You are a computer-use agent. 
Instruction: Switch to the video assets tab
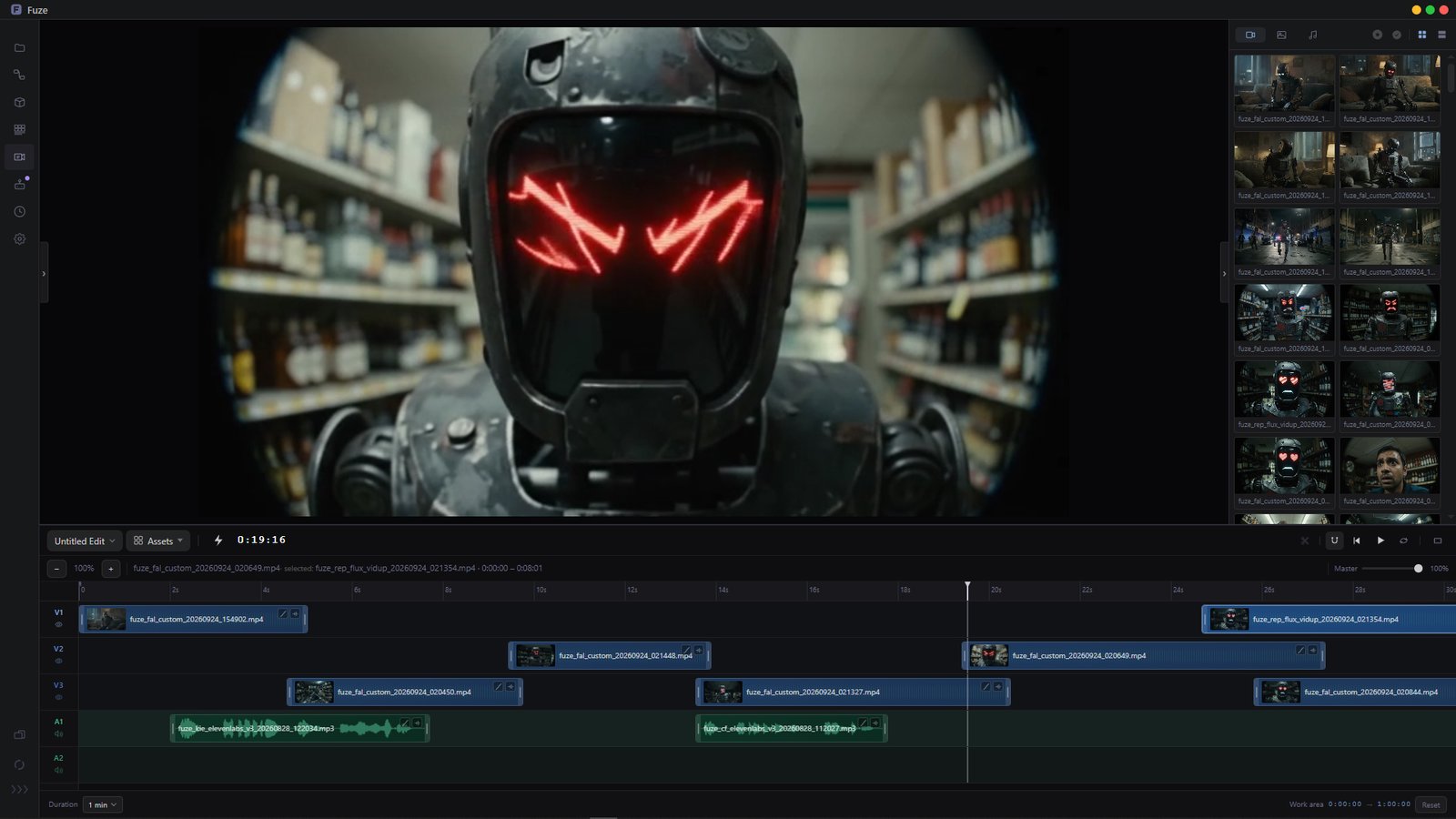[x=1250, y=35]
